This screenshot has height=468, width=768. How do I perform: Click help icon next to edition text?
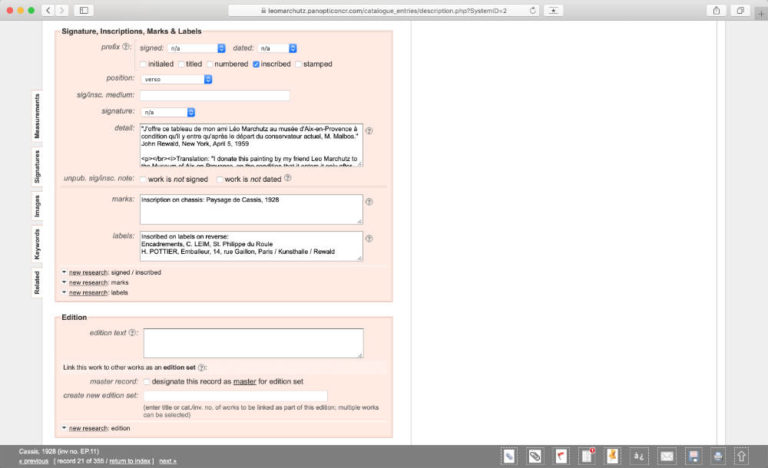point(132,332)
